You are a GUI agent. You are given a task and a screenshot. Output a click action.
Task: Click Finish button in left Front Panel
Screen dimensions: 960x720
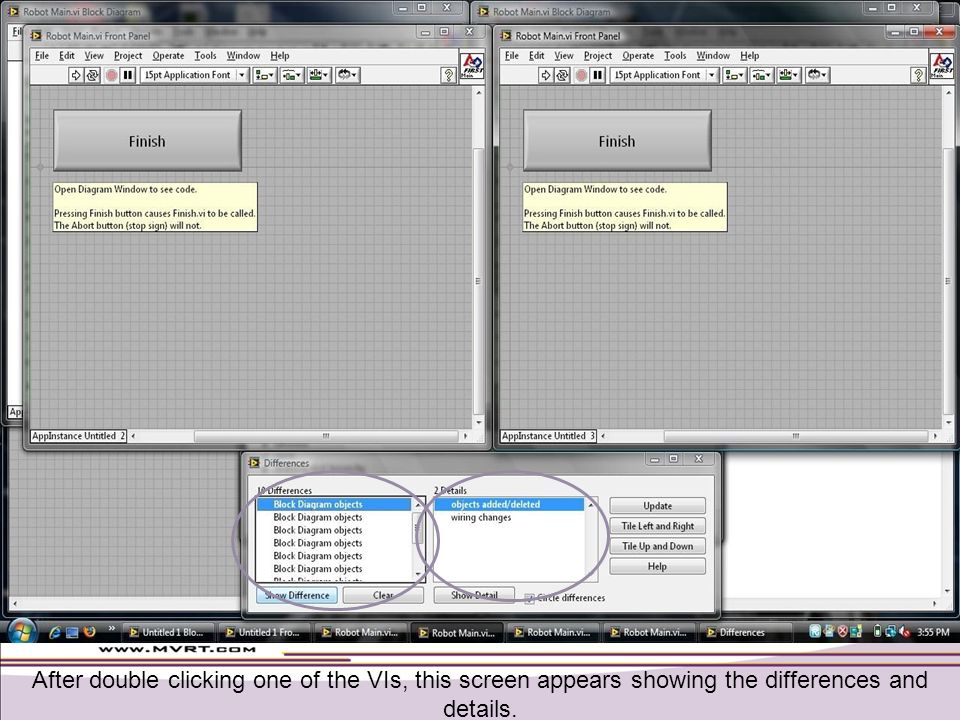(x=148, y=141)
